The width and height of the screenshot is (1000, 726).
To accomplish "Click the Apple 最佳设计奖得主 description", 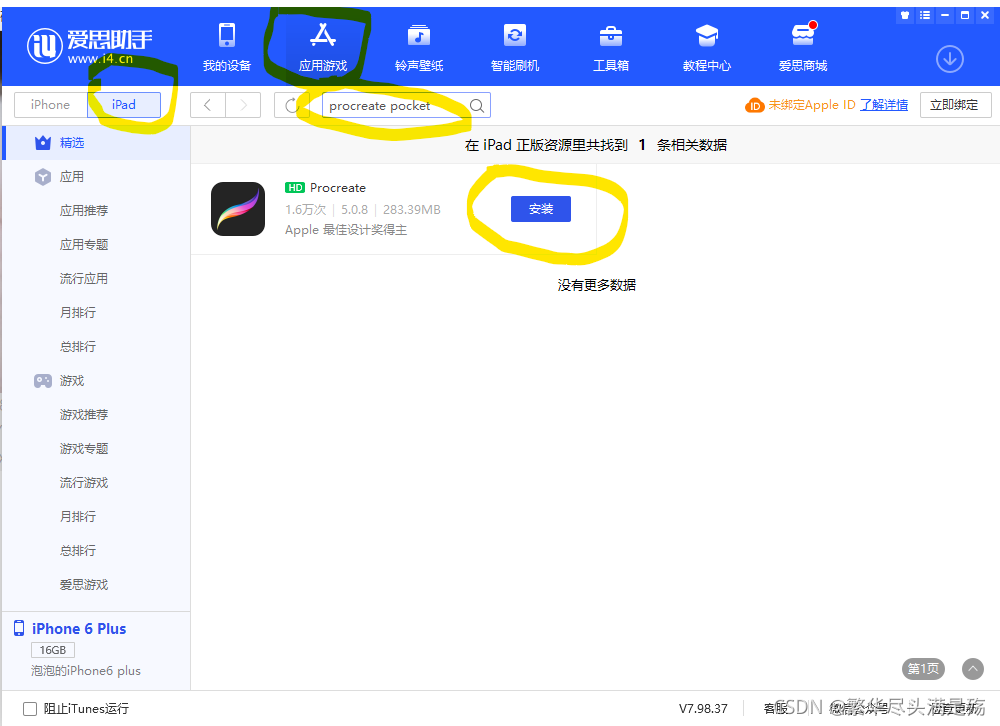I will [x=346, y=230].
